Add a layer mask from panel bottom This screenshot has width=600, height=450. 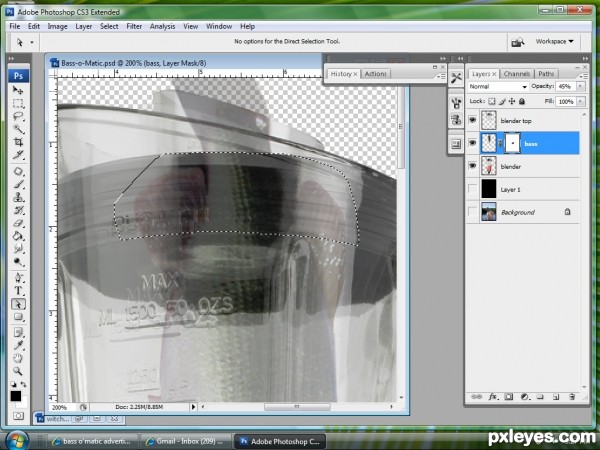(x=509, y=397)
